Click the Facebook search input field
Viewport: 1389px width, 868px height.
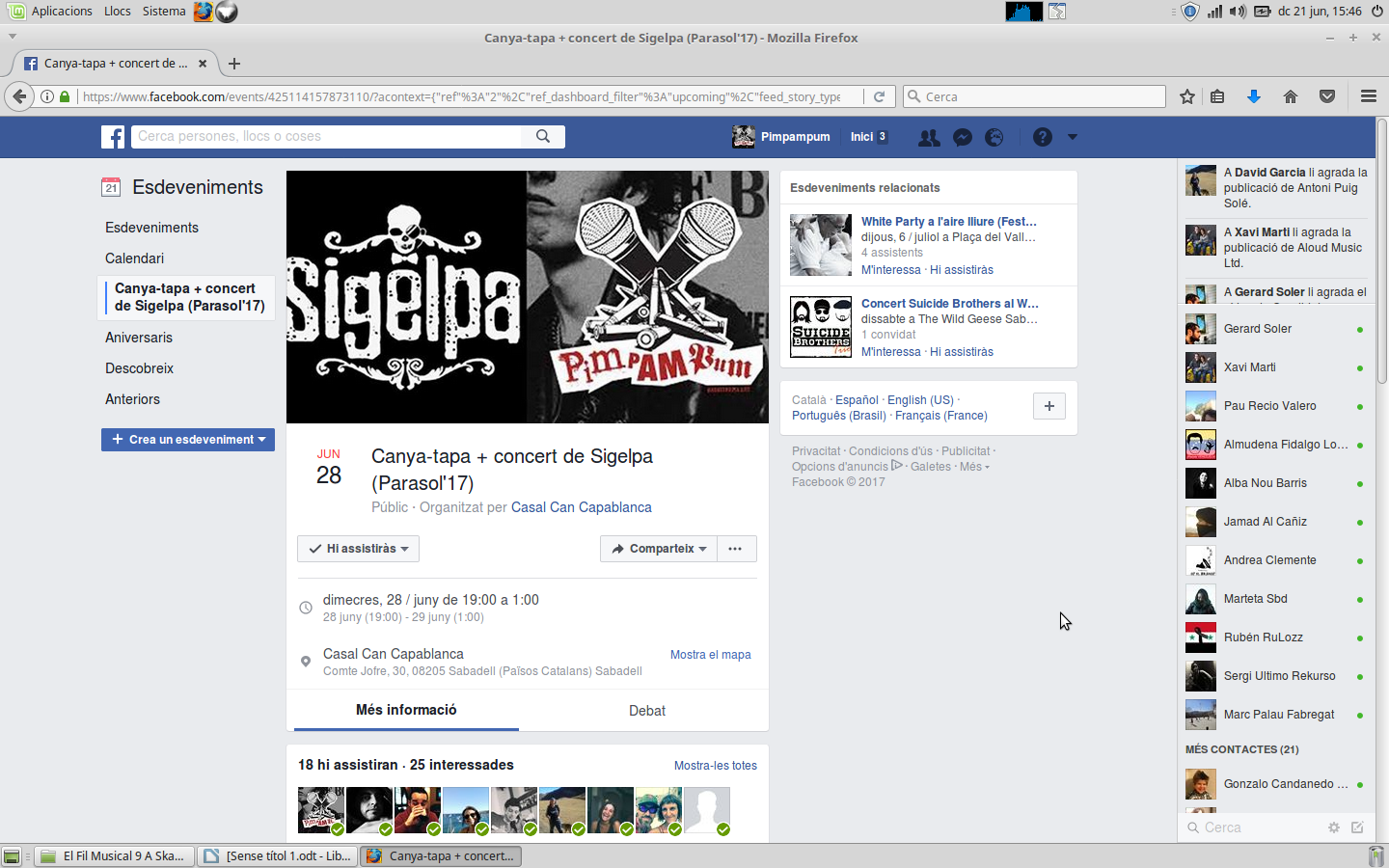326,137
